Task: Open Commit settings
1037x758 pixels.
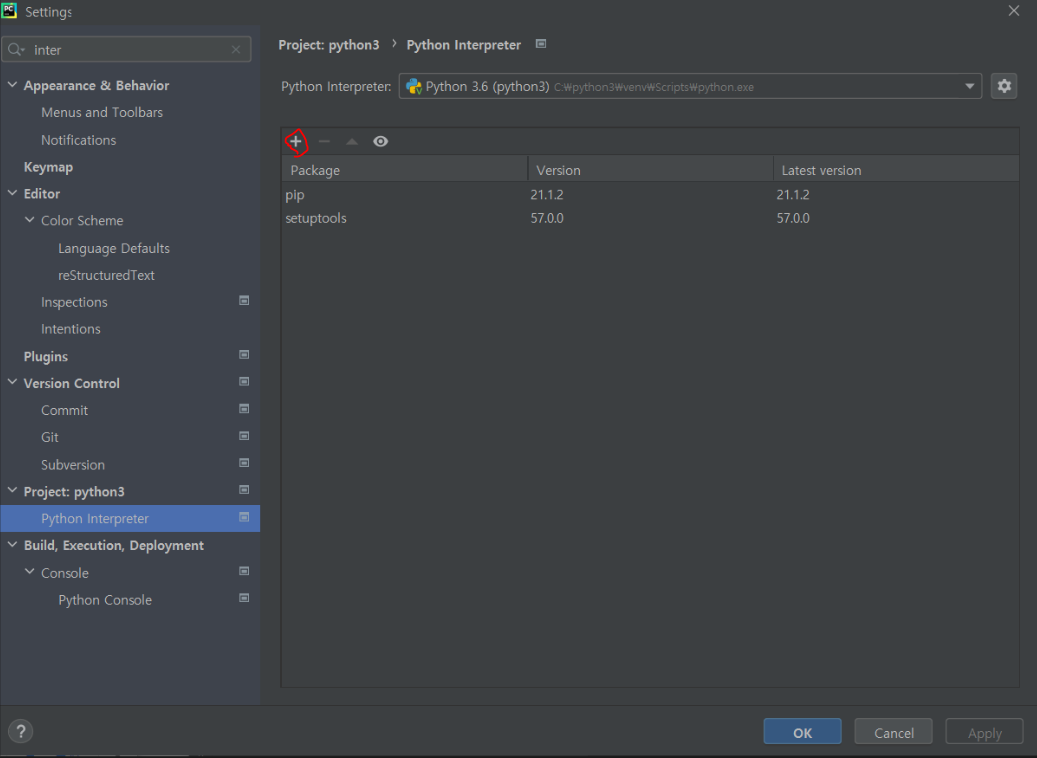Action: 64,410
